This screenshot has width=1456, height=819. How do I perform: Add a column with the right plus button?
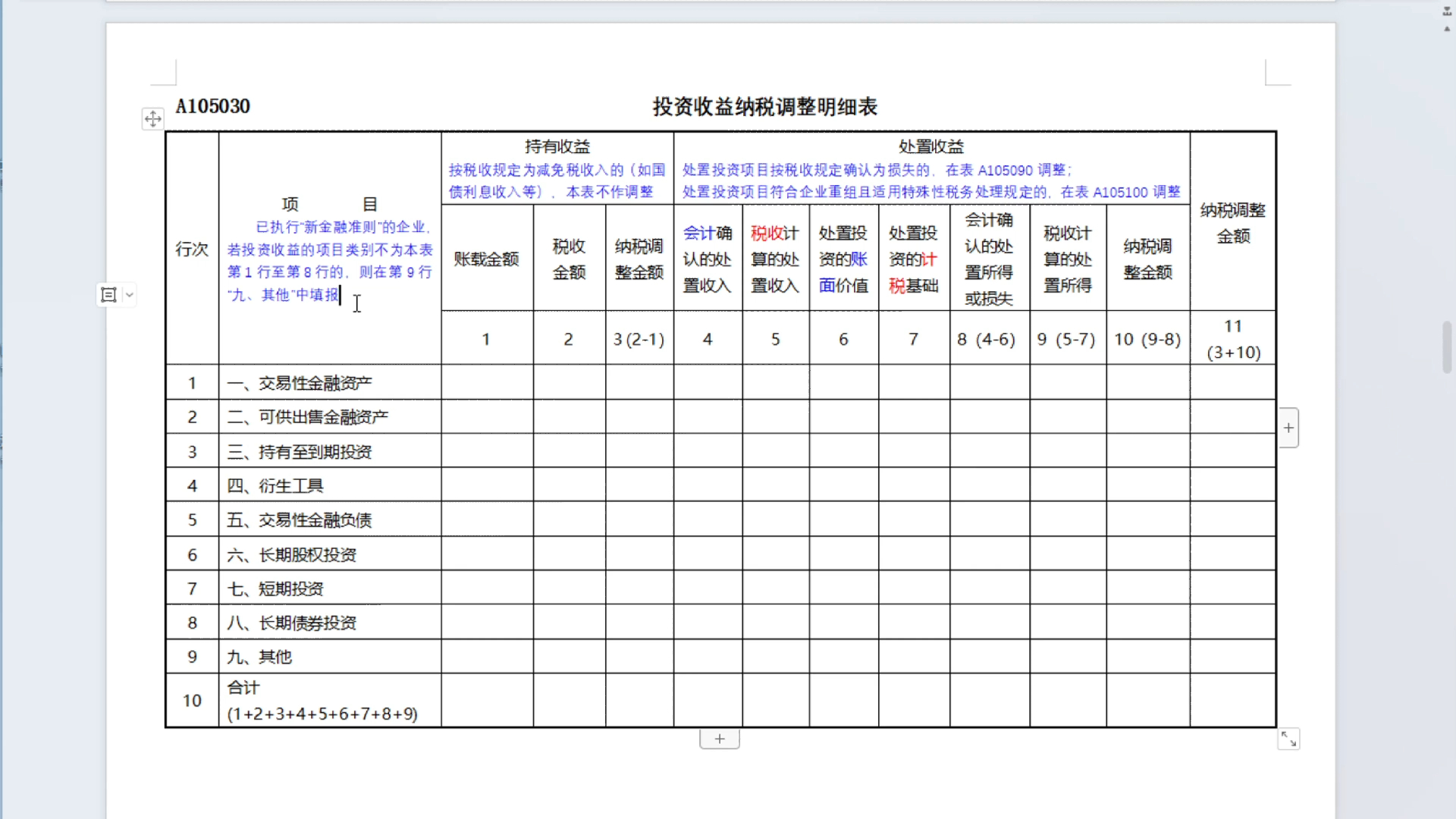click(1288, 428)
